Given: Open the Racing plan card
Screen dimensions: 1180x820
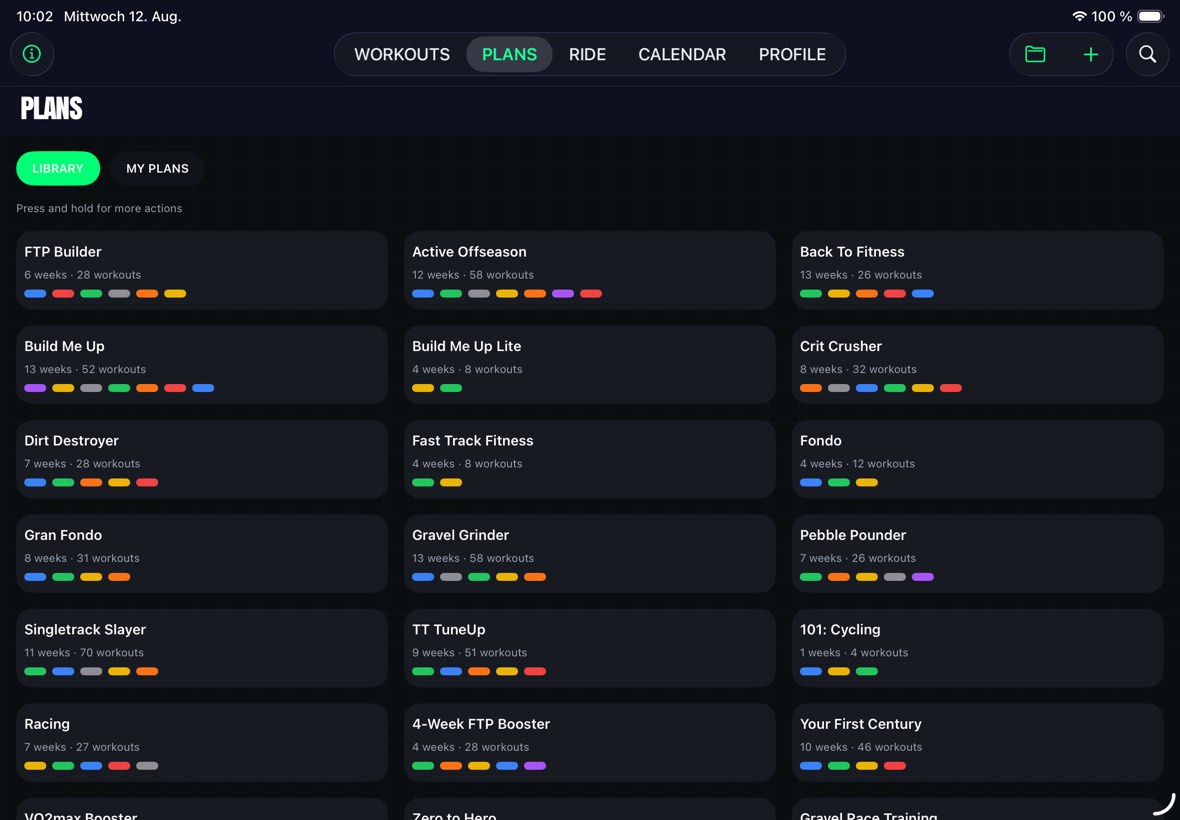Looking at the screenshot, I should pyautogui.click(x=202, y=743).
